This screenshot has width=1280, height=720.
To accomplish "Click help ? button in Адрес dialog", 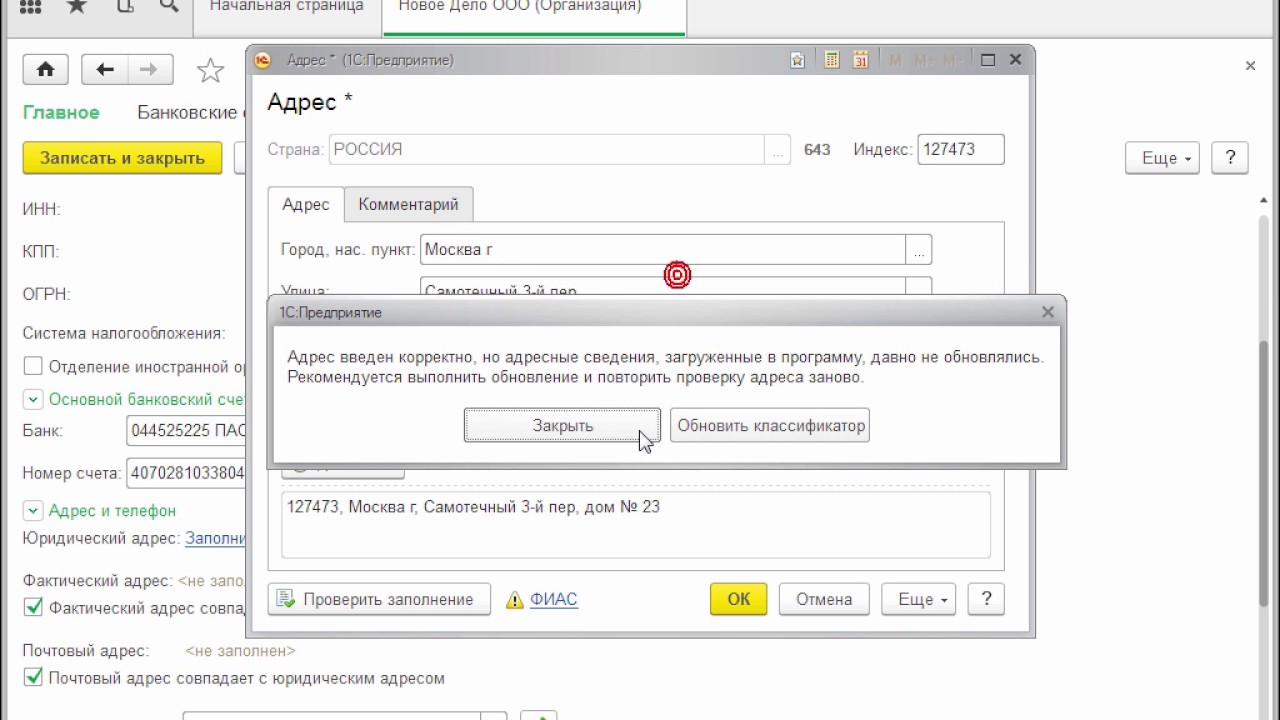I will point(987,599).
